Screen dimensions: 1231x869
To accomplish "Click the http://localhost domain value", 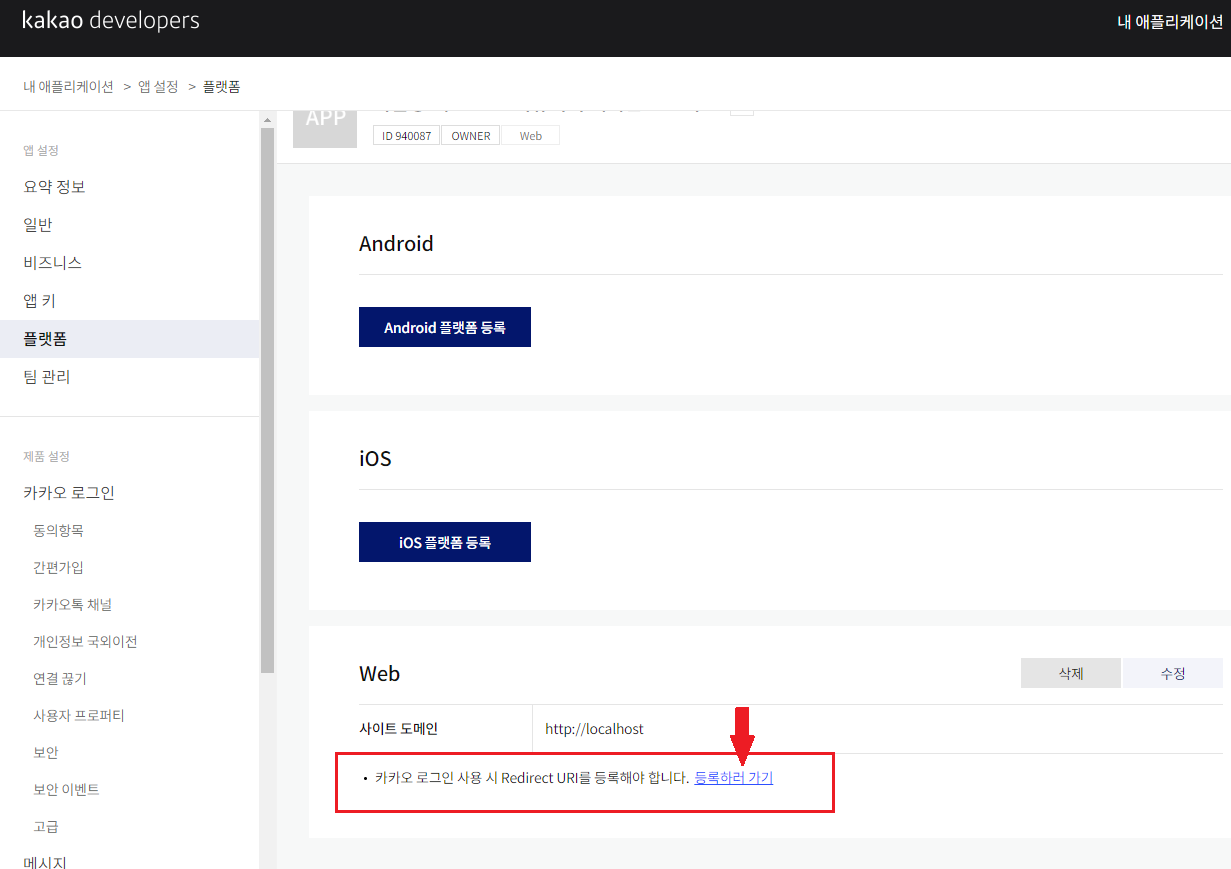I will (x=594, y=729).
